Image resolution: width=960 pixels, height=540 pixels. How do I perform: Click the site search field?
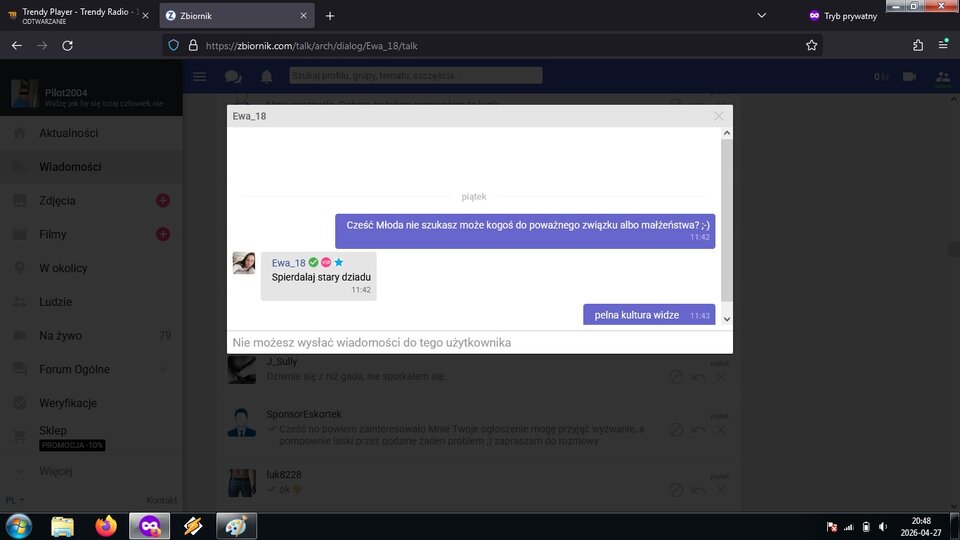tap(415, 76)
